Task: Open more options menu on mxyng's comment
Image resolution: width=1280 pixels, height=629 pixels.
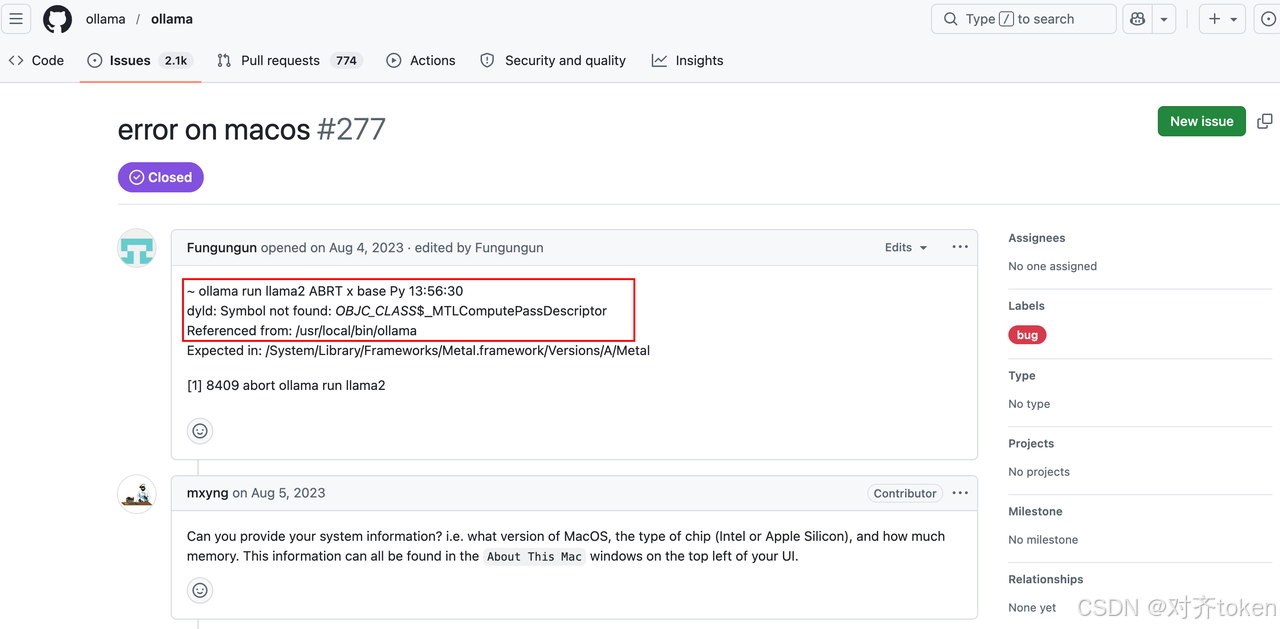Action: pyautogui.click(x=960, y=493)
